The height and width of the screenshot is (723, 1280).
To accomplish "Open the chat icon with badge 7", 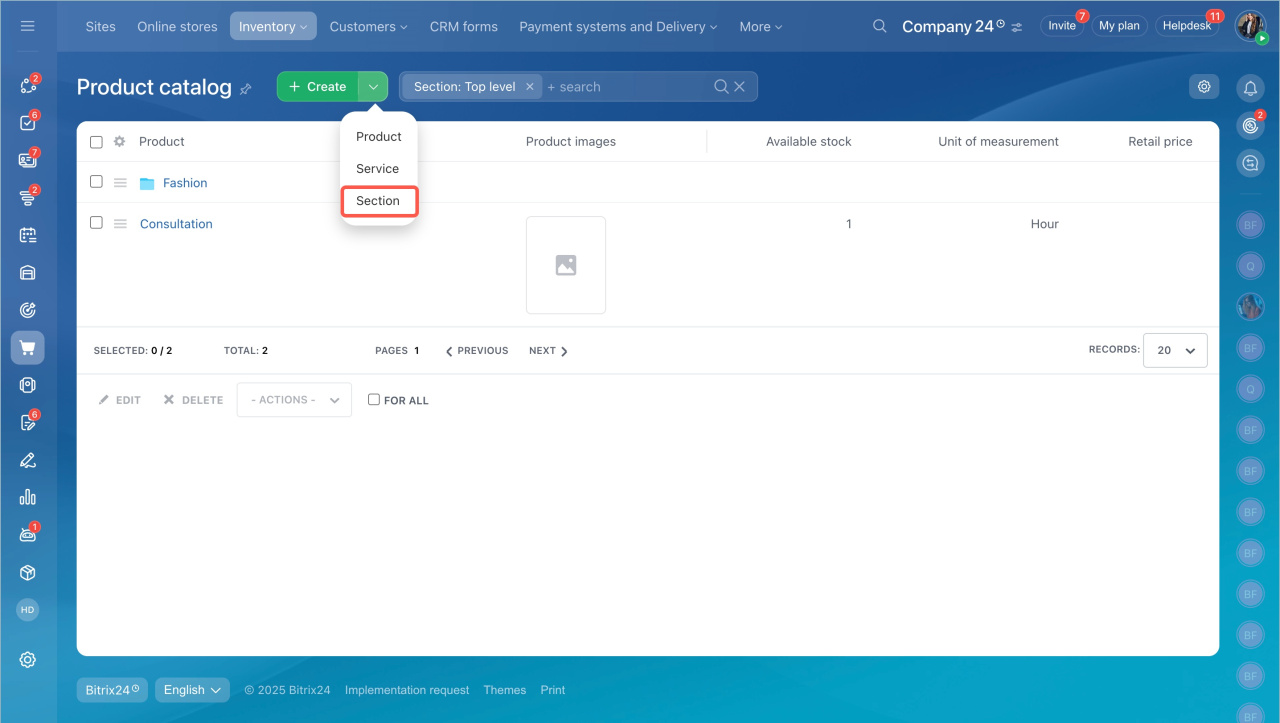I will pos(28,160).
